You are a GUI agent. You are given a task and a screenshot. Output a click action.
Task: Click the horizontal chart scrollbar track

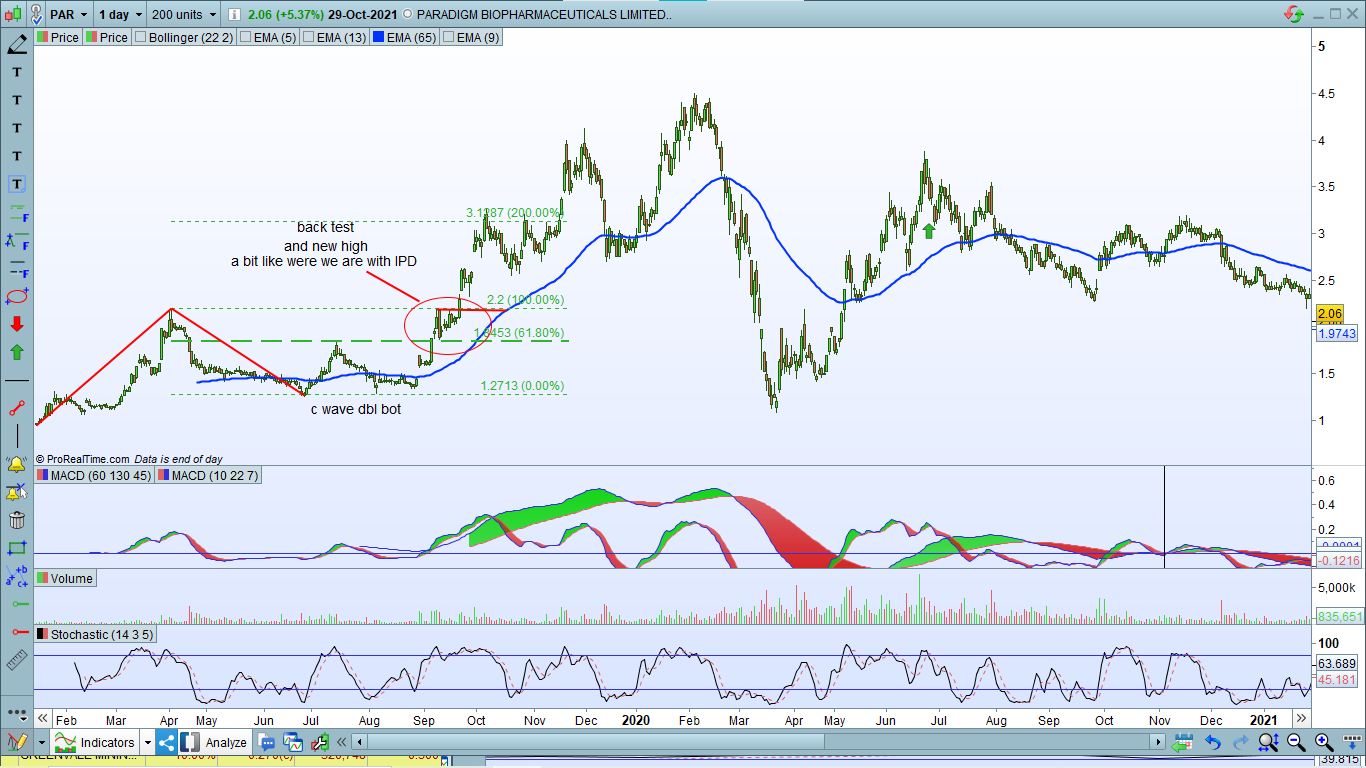click(x=759, y=742)
